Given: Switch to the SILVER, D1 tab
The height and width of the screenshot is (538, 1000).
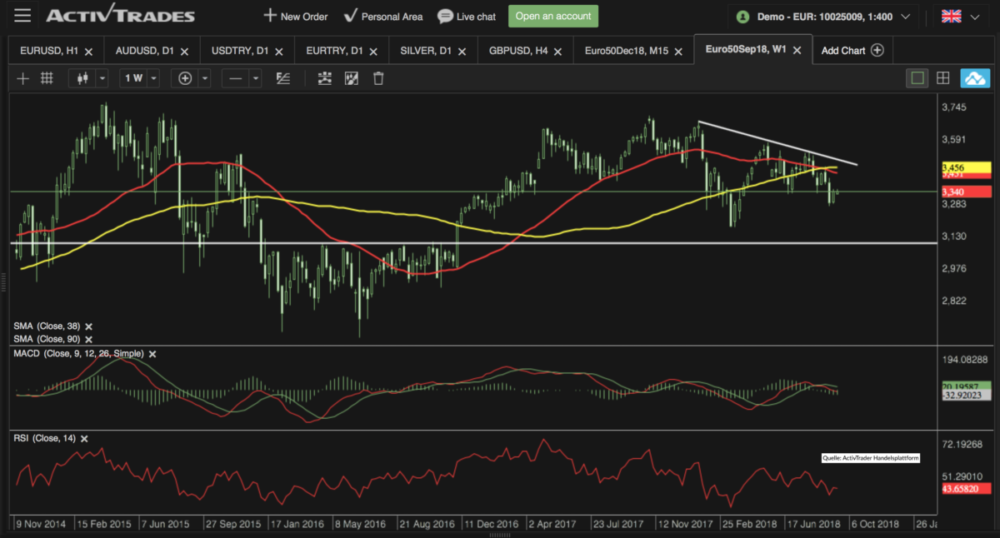Looking at the screenshot, I should click(425, 50).
